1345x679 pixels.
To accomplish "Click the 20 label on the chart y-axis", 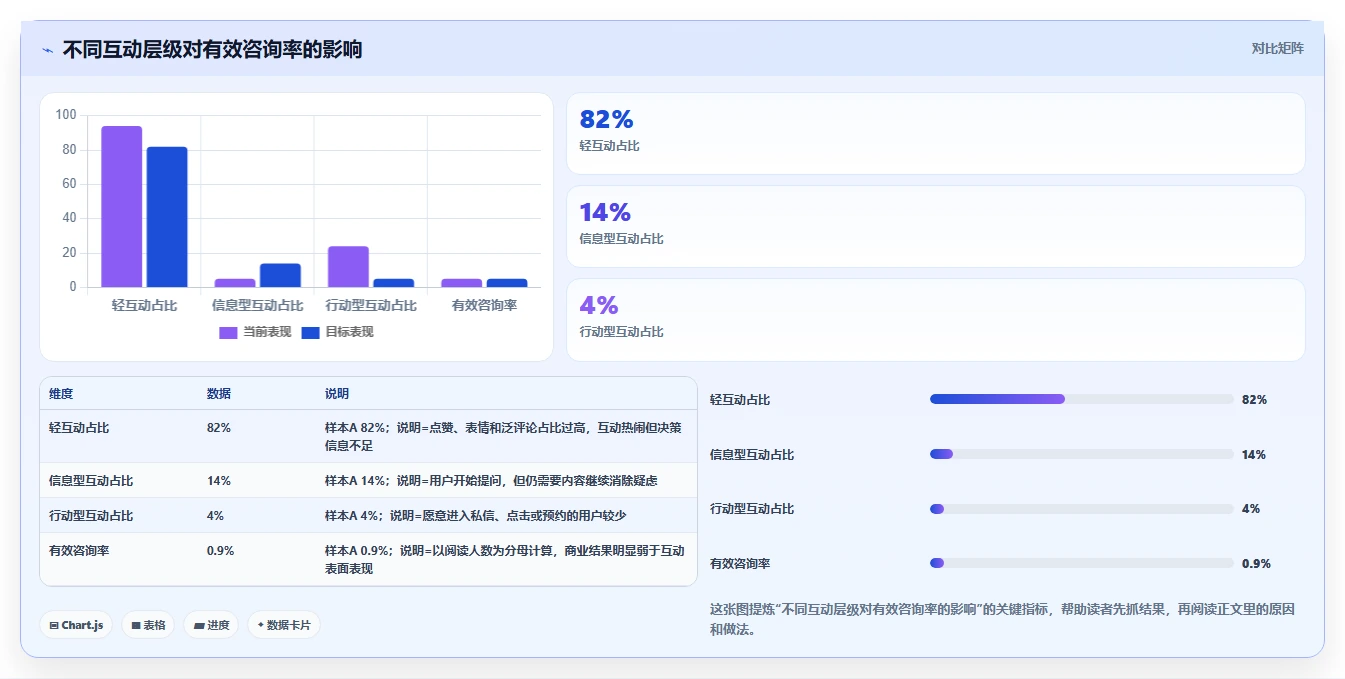I will [69, 253].
